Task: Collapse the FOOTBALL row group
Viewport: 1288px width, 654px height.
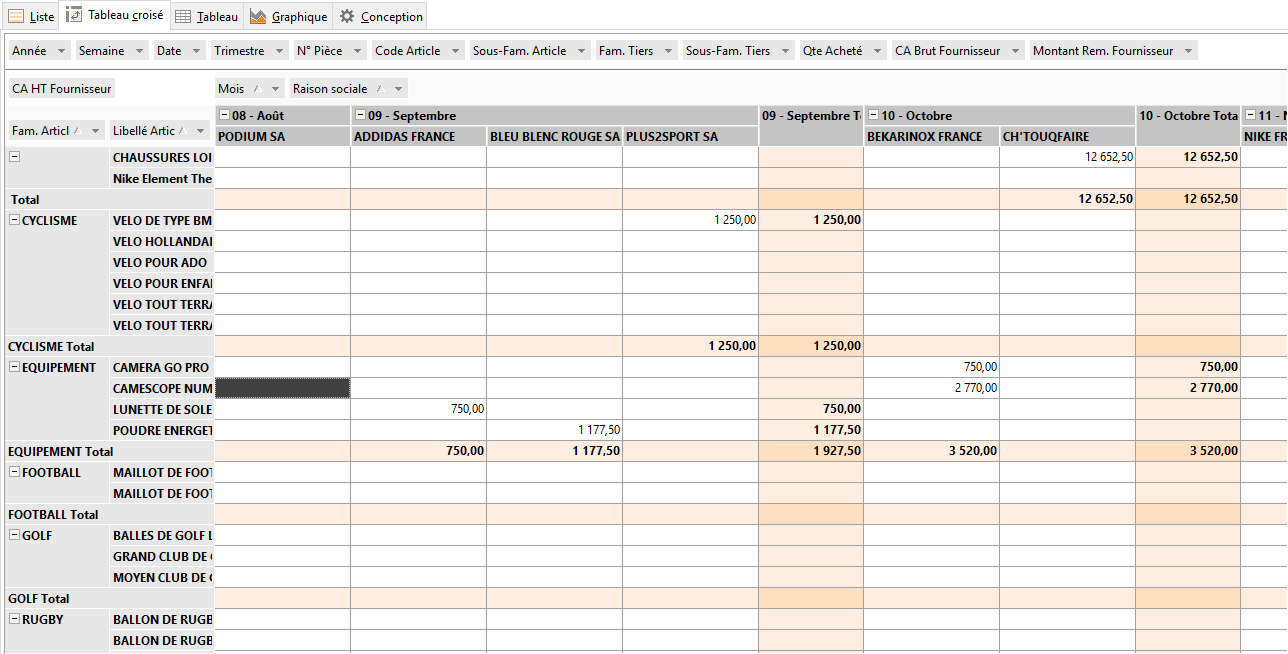Action: pos(15,472)
